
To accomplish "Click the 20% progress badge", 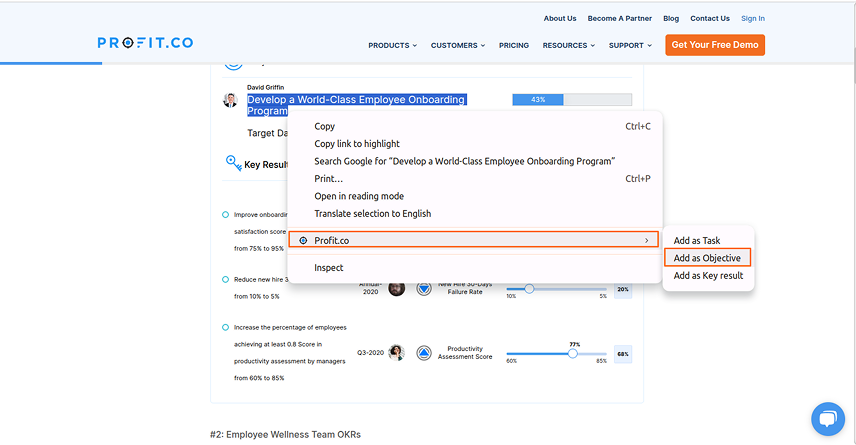I will click(623, 289).
